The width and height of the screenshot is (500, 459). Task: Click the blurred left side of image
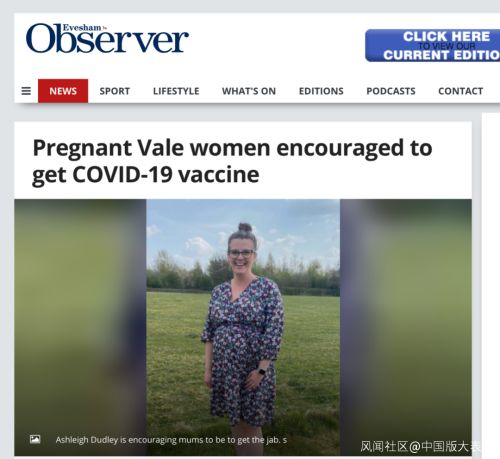(80, 327)
